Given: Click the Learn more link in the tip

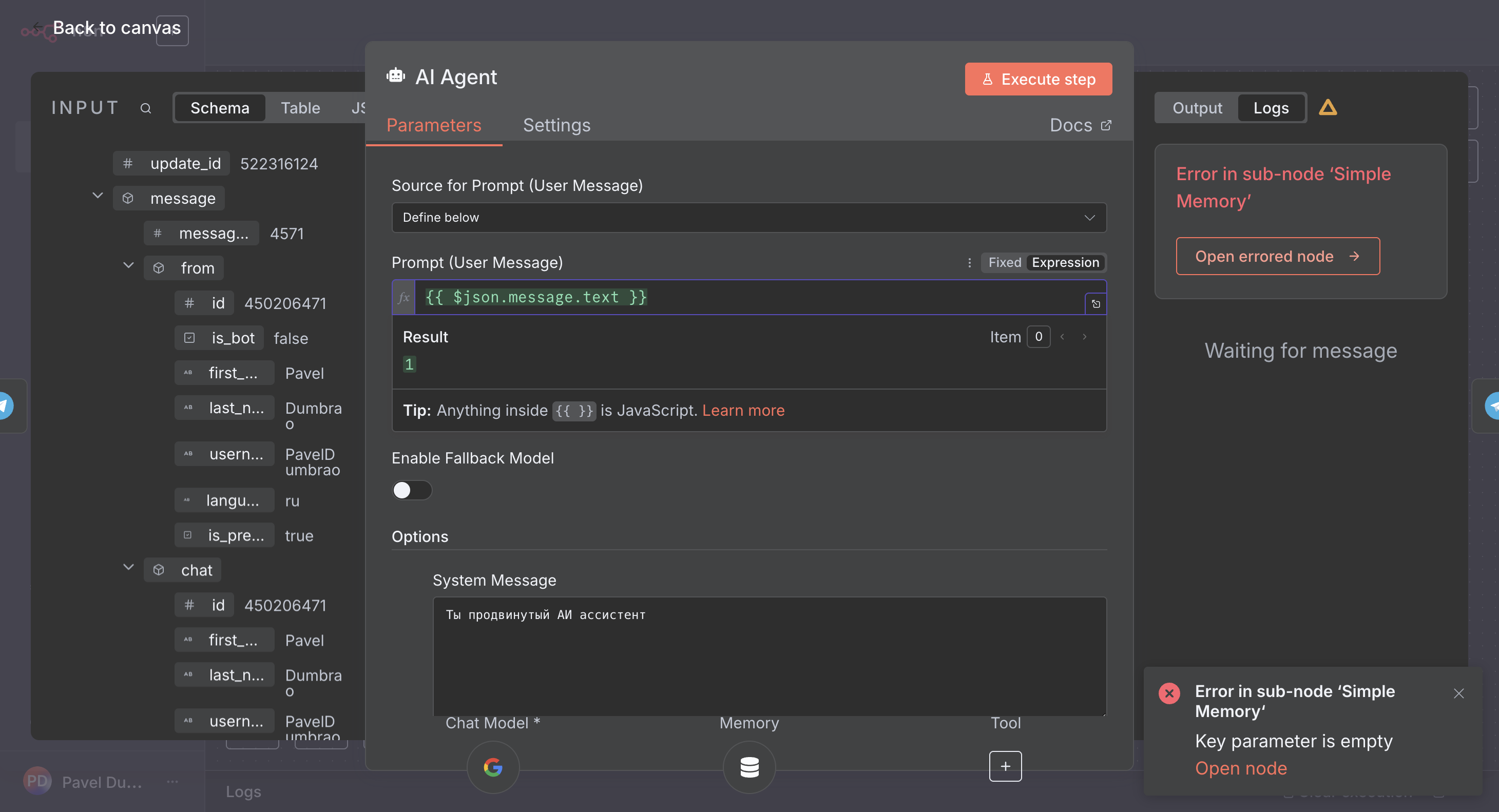Looking at the screenshot, I should click(743, 410).
